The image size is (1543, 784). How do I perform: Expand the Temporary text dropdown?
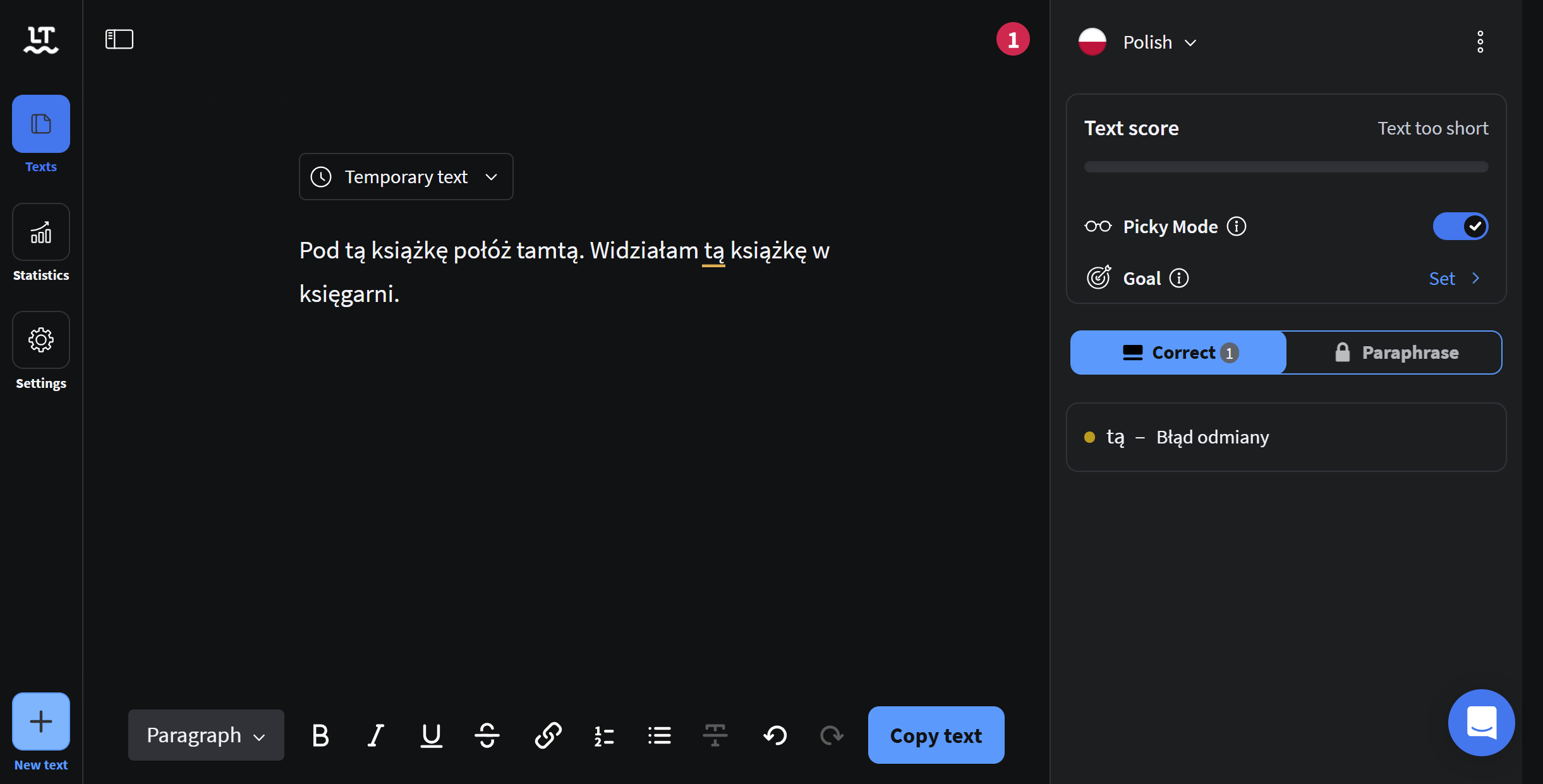click(406, 177)
